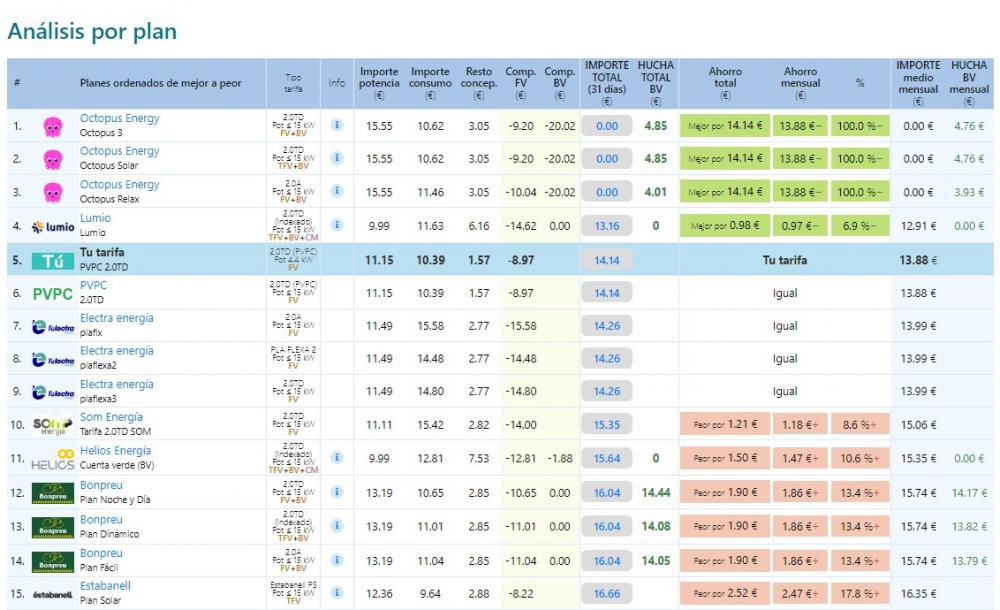
Task: Open info icon for Plan Noche y Día
Action: click(337, 492)
